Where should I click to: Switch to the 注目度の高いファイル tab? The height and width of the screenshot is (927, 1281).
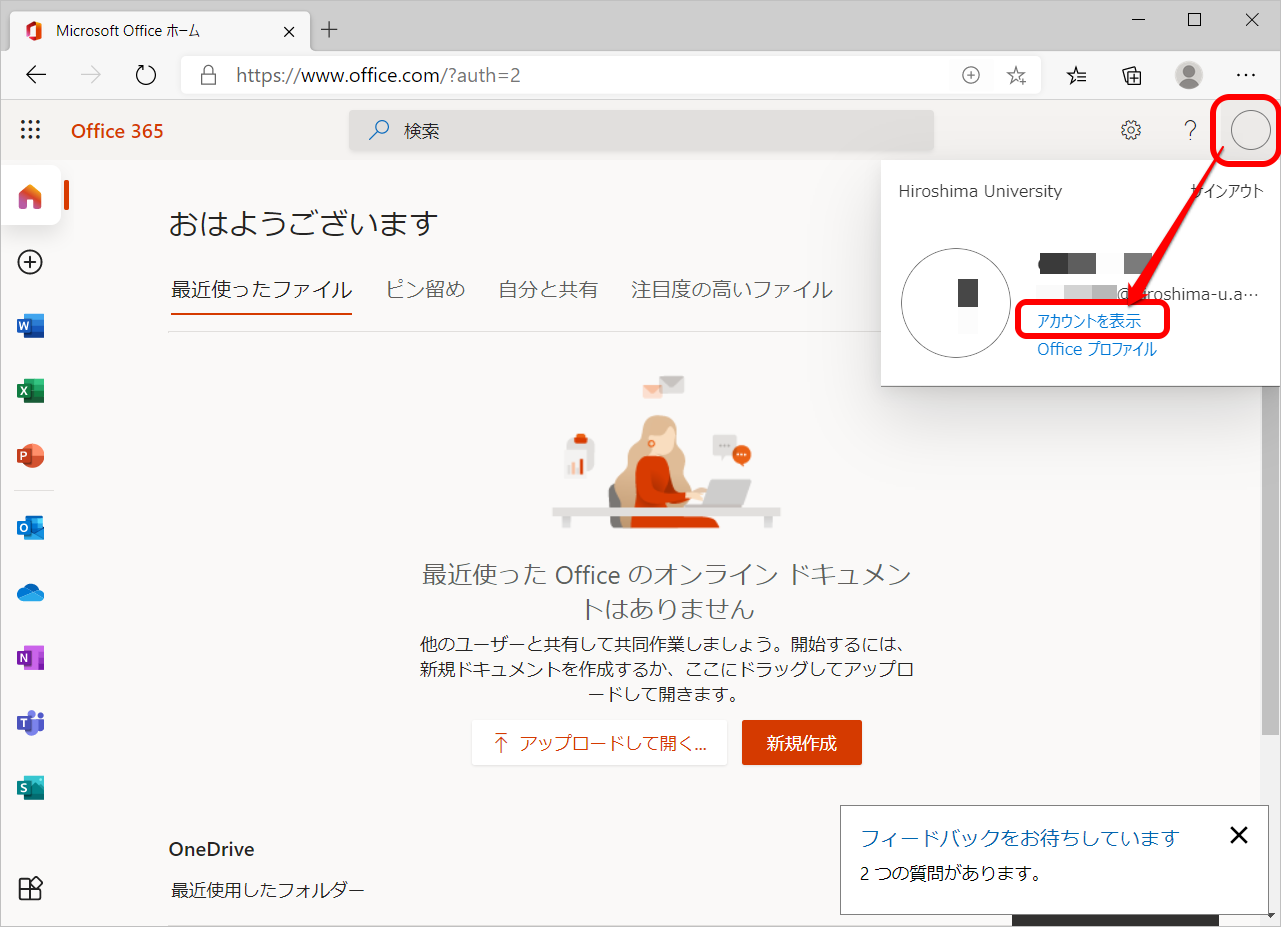point(732,290)
